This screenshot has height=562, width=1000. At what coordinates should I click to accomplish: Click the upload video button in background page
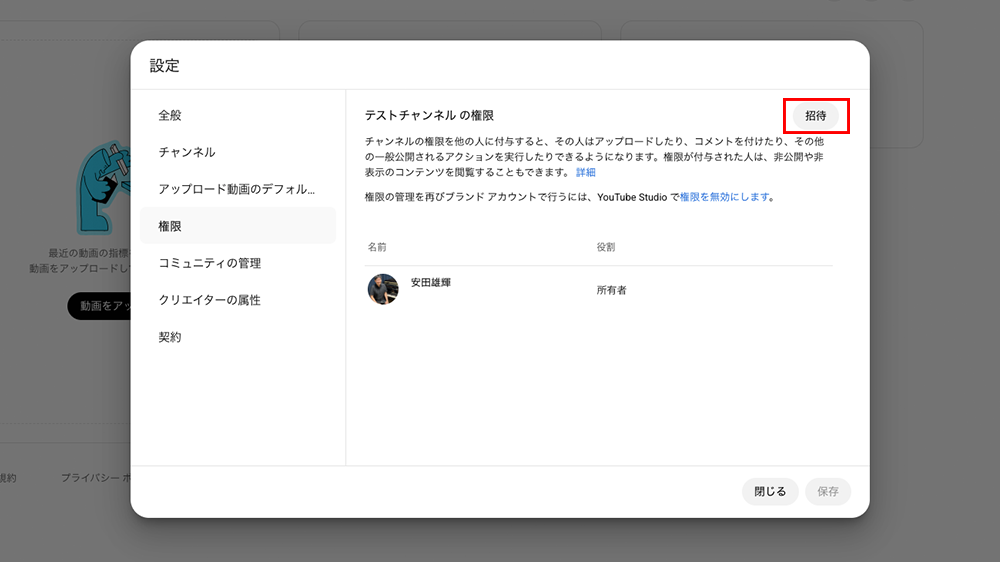point(99,306)
